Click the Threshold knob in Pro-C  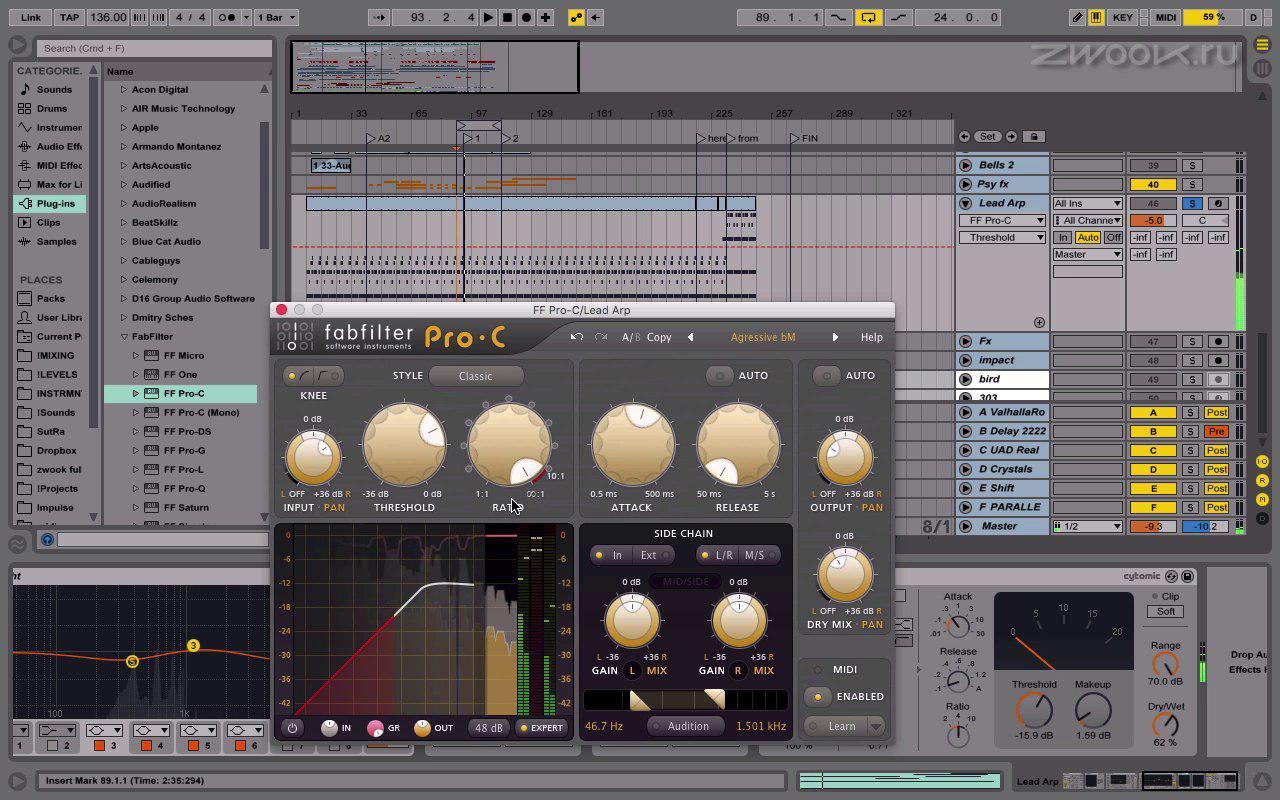pyautogui.click(x=404, y=444)
